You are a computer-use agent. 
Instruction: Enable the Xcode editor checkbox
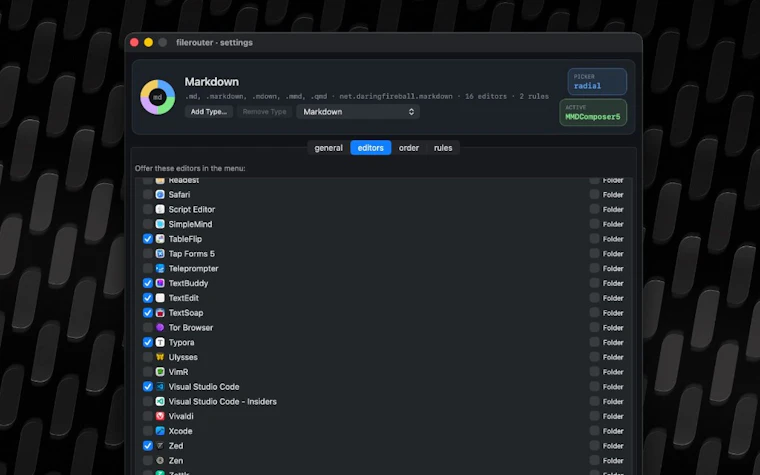pos(148,431)
